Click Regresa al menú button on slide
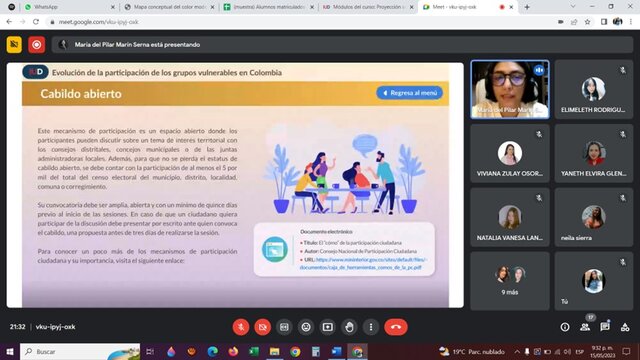Image resolution: width=640 pixels, height=360 pixels. (409, 93)
